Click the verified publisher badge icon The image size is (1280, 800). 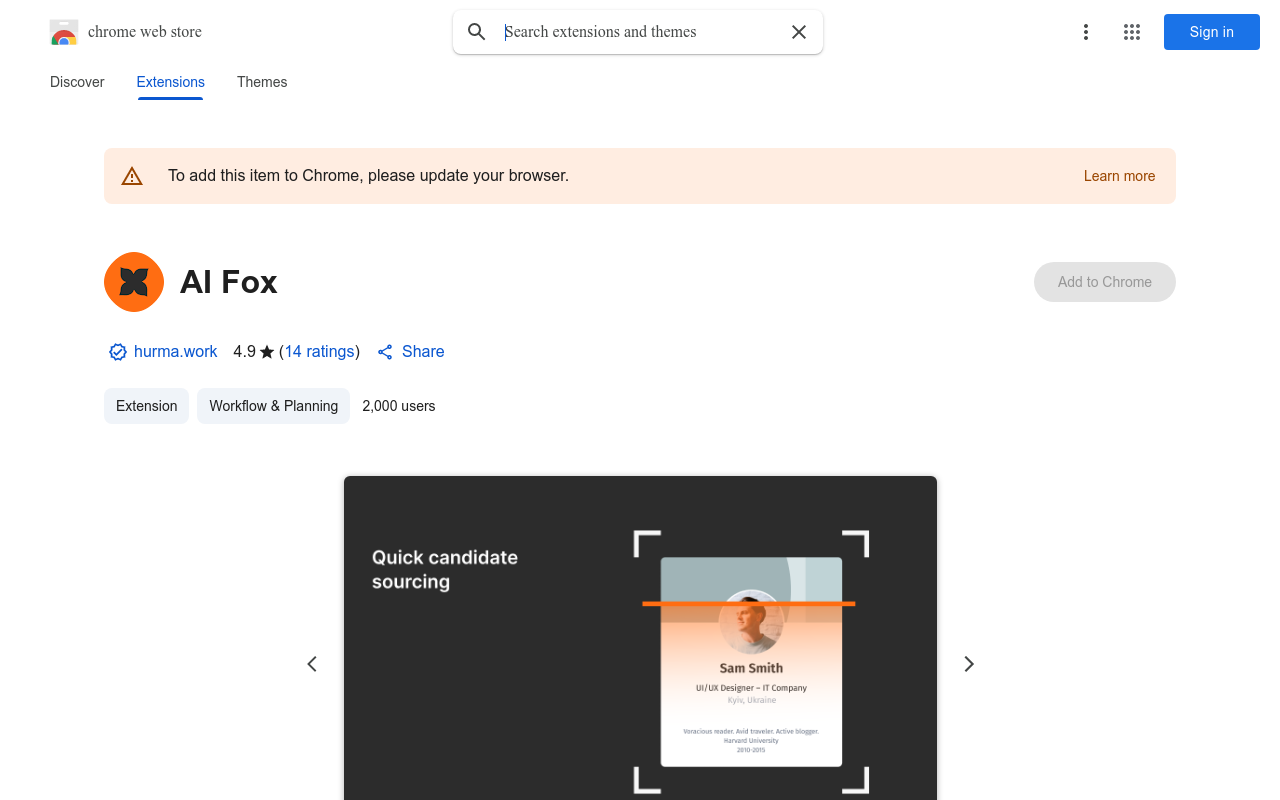[118, 352]
